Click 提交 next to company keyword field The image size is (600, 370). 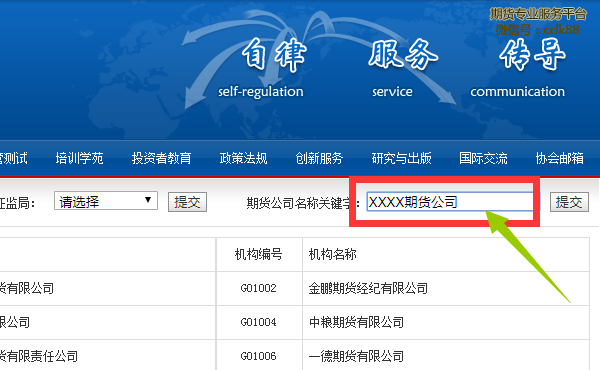click(x=569, y=202)
